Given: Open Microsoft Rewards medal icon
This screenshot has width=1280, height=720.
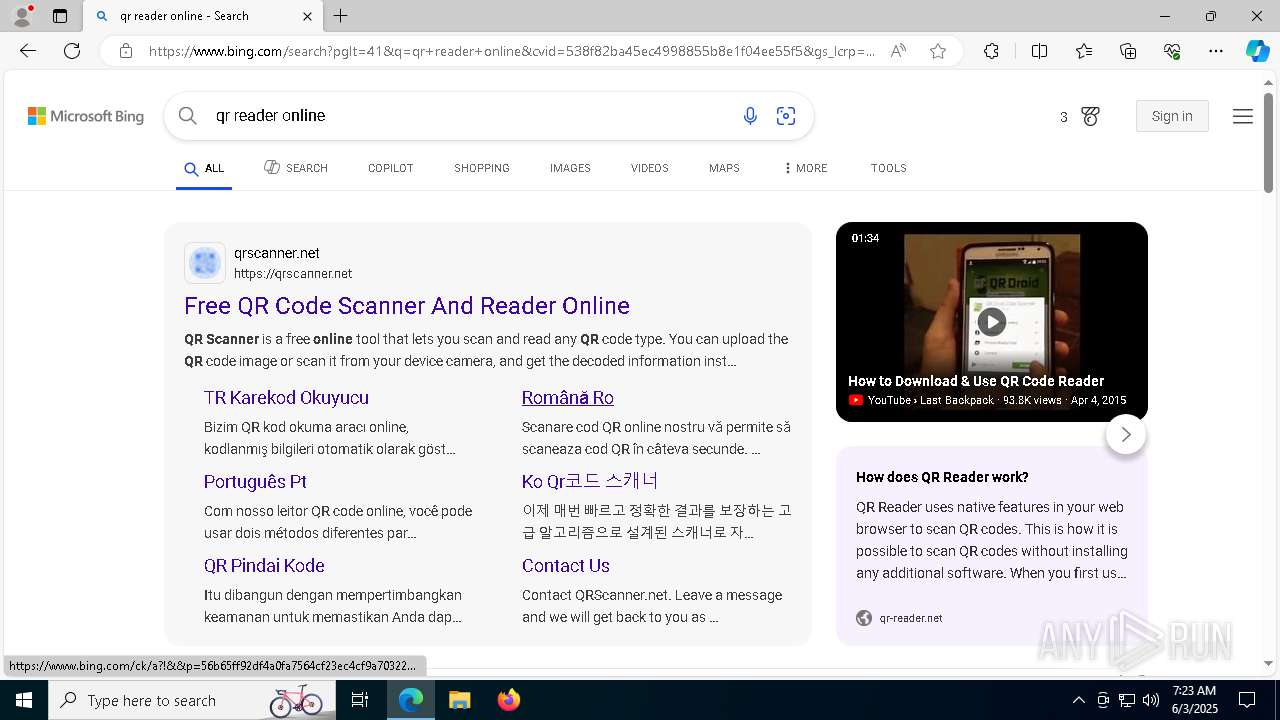Looking at the screenshot, I should point(1090,117).
